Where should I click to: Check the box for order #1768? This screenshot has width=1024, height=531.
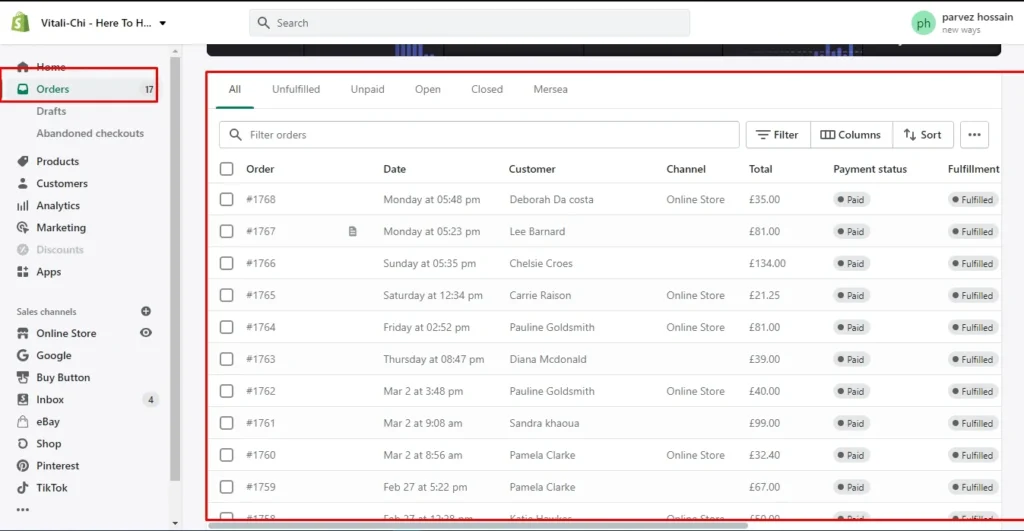click(x=227, y=199)
